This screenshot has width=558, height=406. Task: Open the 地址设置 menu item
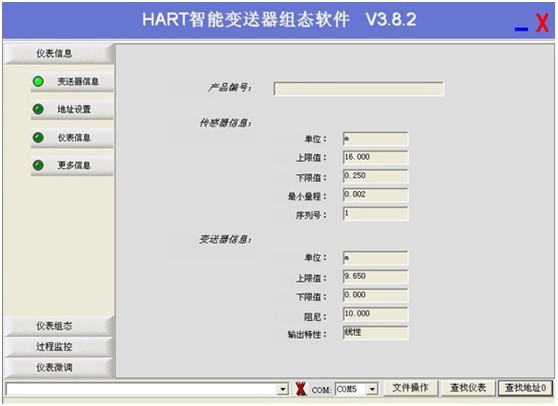coord(72,109)
